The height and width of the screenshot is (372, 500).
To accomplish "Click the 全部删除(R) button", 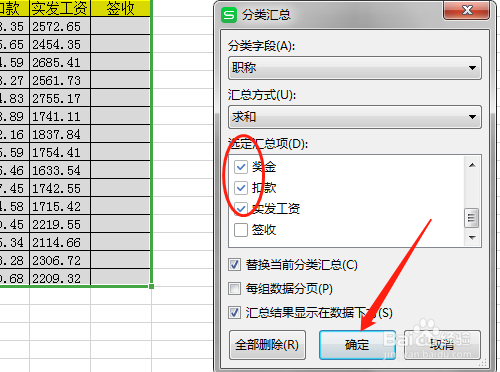I will point(267,345).
